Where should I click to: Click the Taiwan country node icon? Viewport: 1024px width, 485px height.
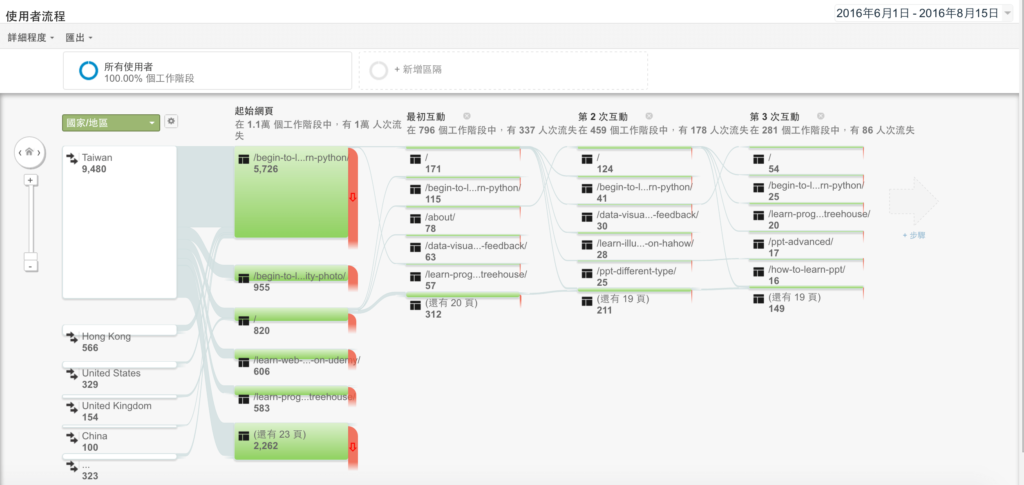72,158
